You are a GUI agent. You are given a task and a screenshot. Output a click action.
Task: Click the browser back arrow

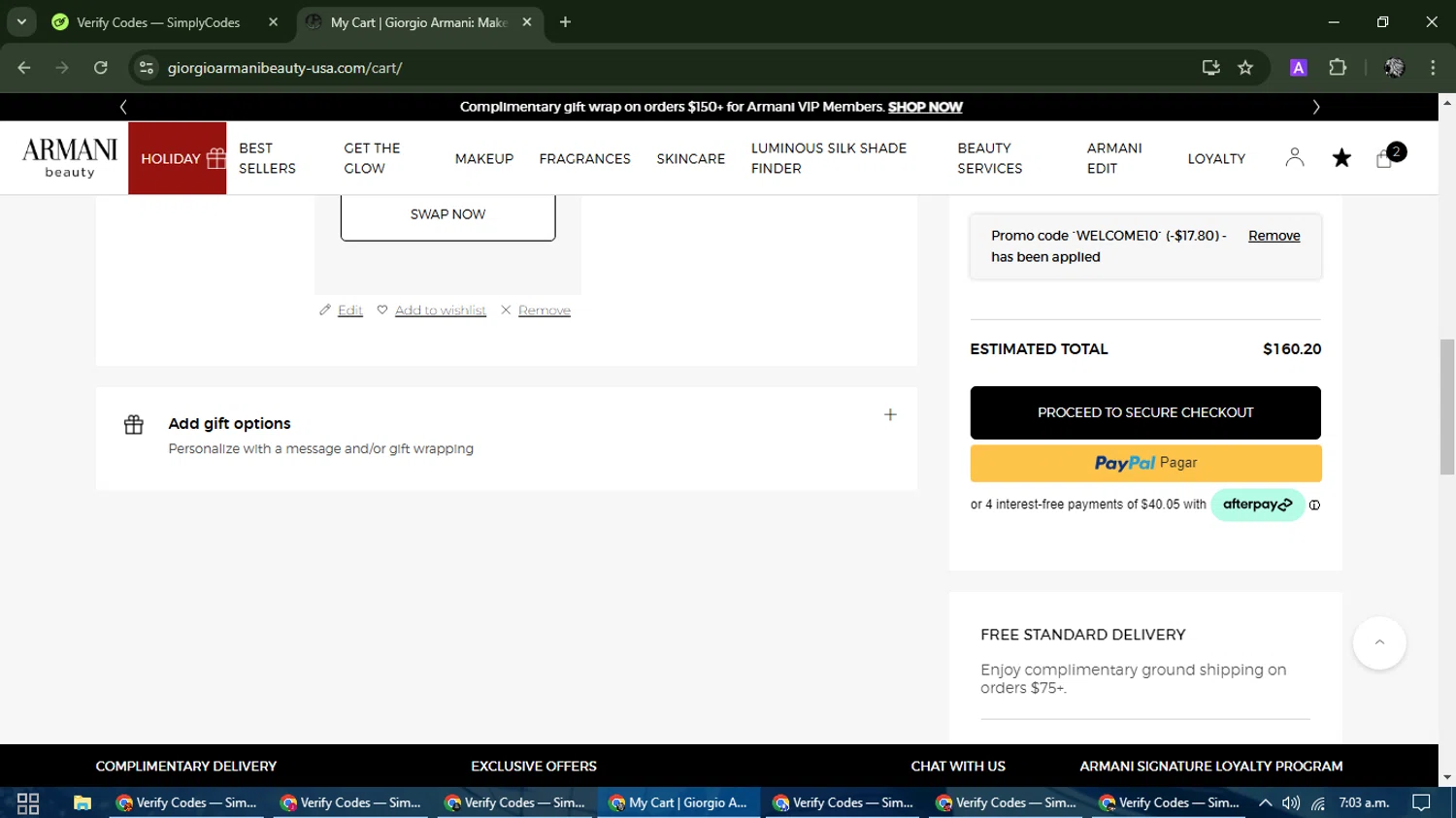[24, 68]
